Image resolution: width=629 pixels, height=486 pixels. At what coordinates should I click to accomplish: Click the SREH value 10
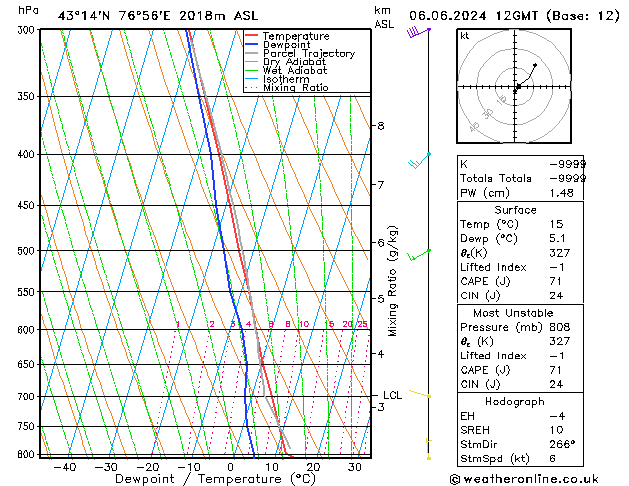(557, 430)
